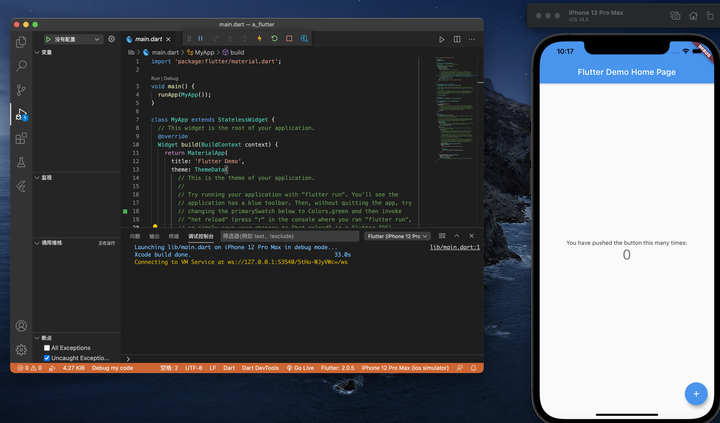Viewport: 720px width, 423px height.
Task: Start debugging with green play arrow
Action: point(48,39)
